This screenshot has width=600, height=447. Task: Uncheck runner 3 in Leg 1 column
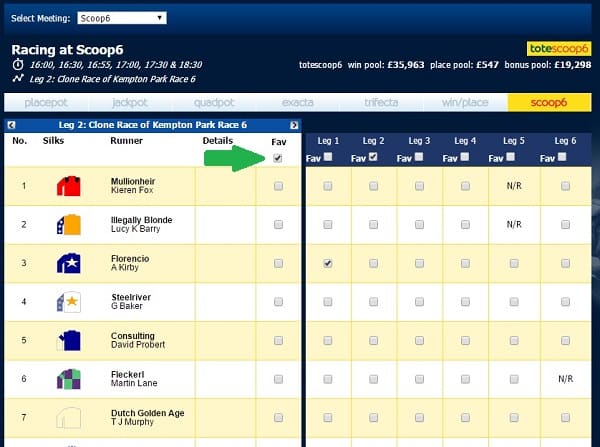(328, 263)
